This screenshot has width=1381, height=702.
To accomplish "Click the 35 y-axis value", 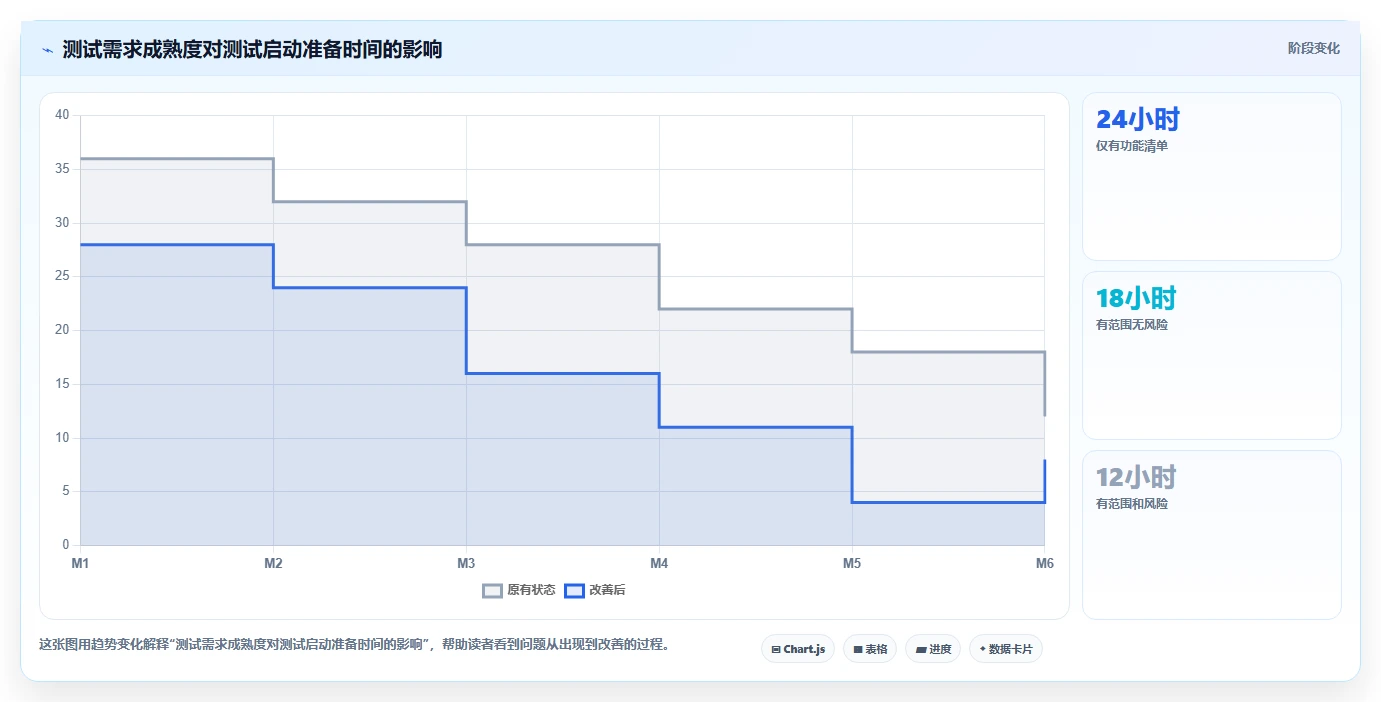I will pyautogui.click(x=62, y=169).
